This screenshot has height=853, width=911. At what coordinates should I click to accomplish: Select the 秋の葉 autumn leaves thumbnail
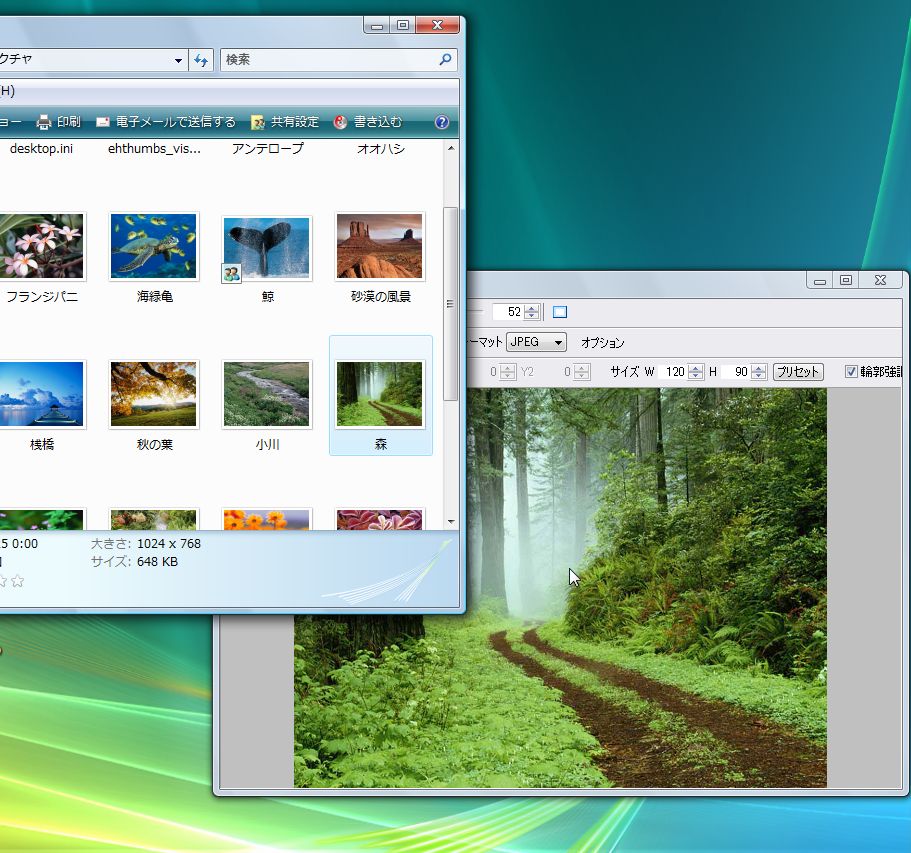click(154, 395)
